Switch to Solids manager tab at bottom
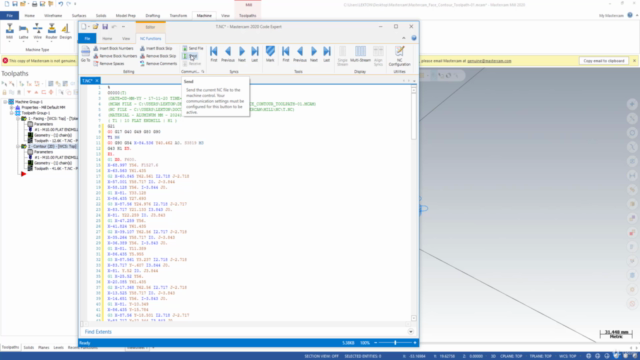This screenshot has width=640, height=360. click(29, 347)
